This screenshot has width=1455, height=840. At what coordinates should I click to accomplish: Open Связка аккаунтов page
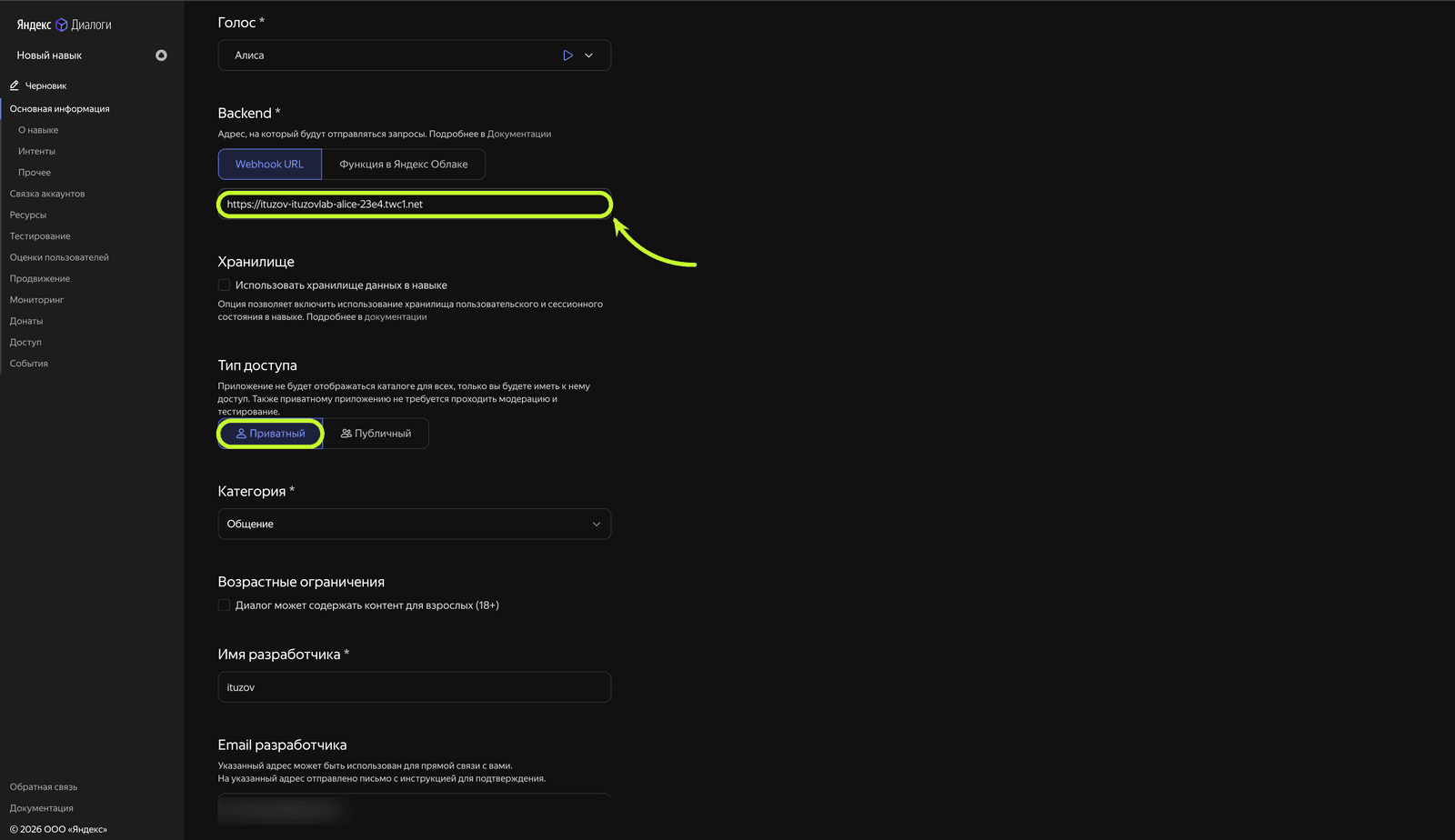click(47, 194)
